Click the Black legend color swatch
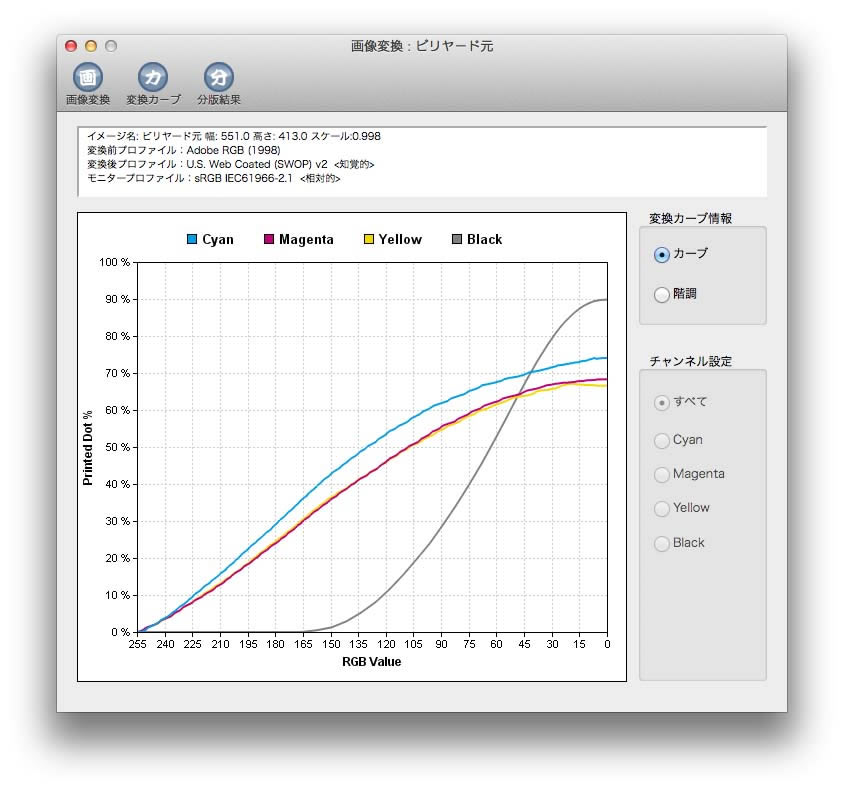Viewport: 844px width, 791px height. coord(457,240)
